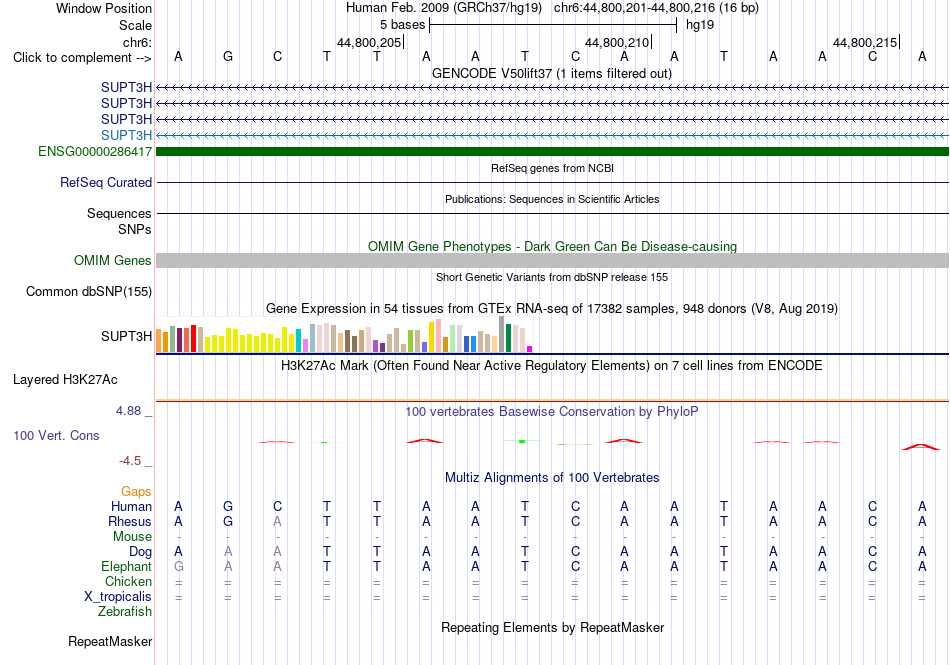Screen dimensions: 950x665
Task: Click 'Multiz Alignments of 100 Vertebrates' title
Action: pos(552,477)
